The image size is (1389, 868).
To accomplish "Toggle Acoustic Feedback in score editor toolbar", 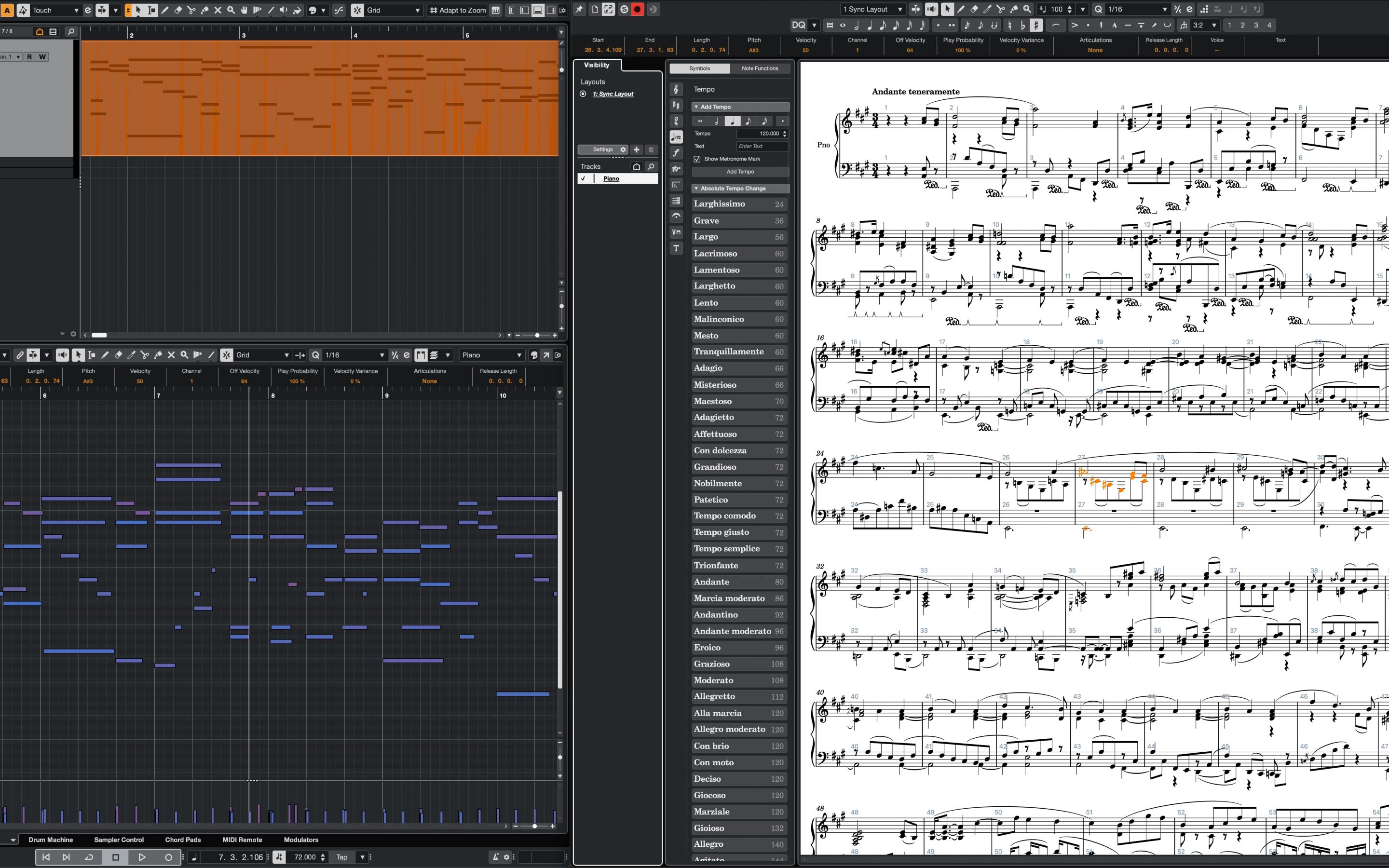I will [932, 9].
